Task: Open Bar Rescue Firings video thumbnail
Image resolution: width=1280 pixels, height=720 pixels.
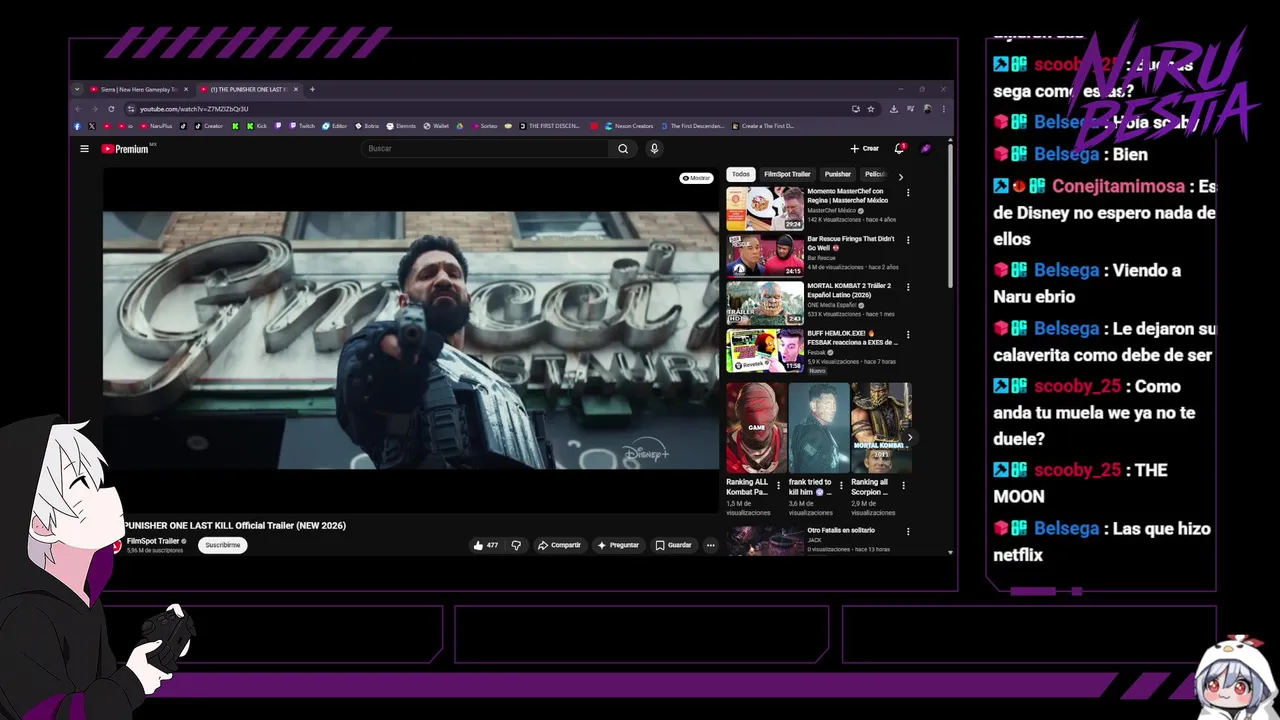Action: (x=765, y=256)
